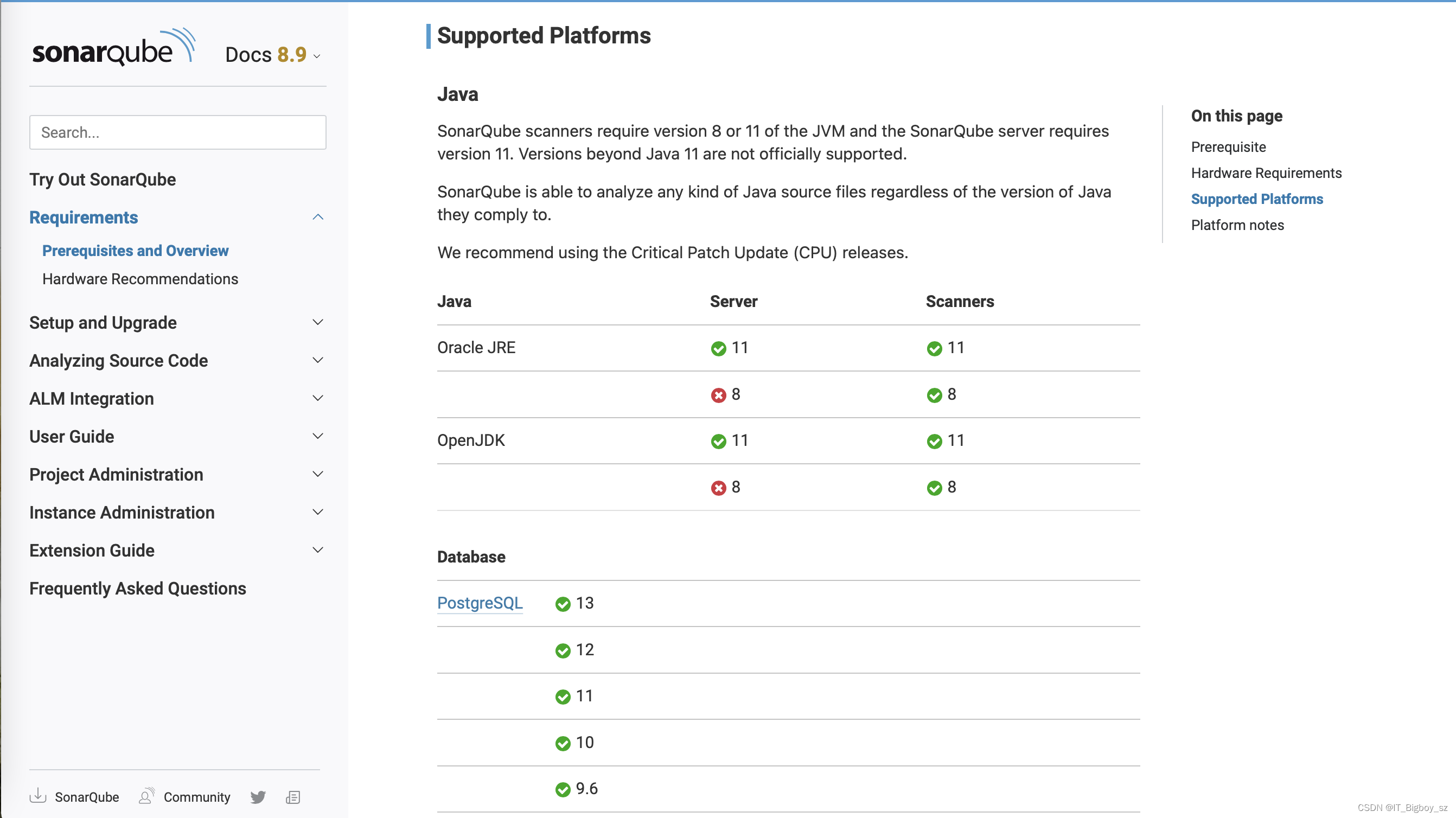Viewport: 1456px width, 818px height.
Task: Click the OpenJDK table cell
Action: (471, 440)
